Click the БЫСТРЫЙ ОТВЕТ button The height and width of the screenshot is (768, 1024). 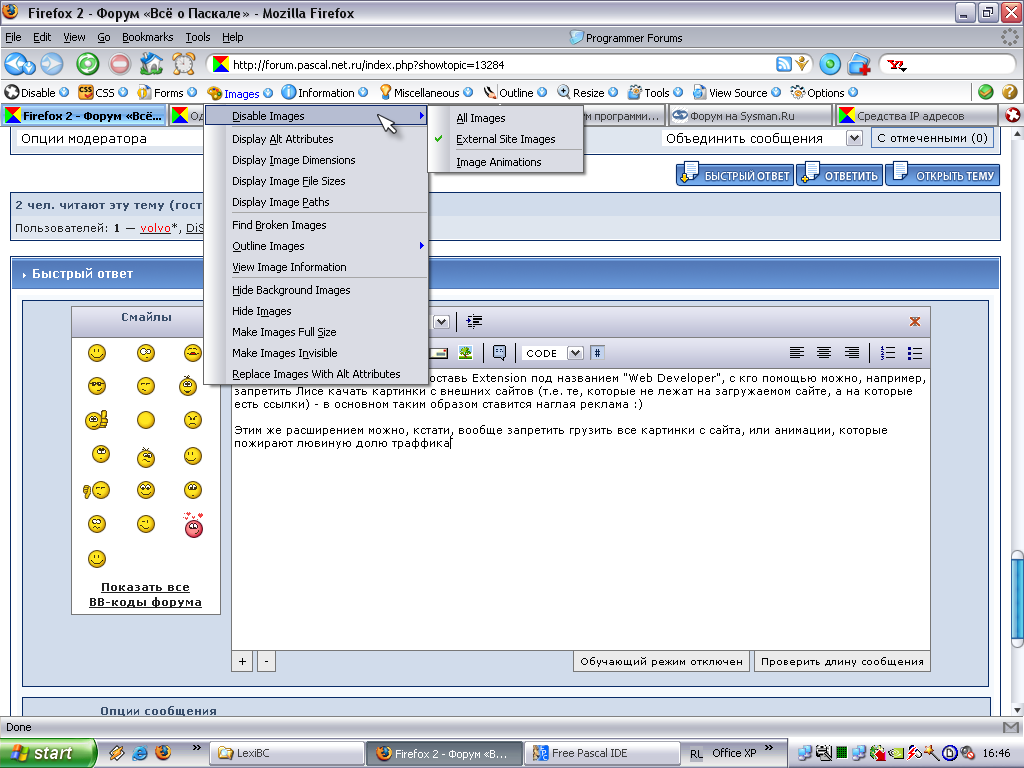pyautogui.click(x=735, y=176)
